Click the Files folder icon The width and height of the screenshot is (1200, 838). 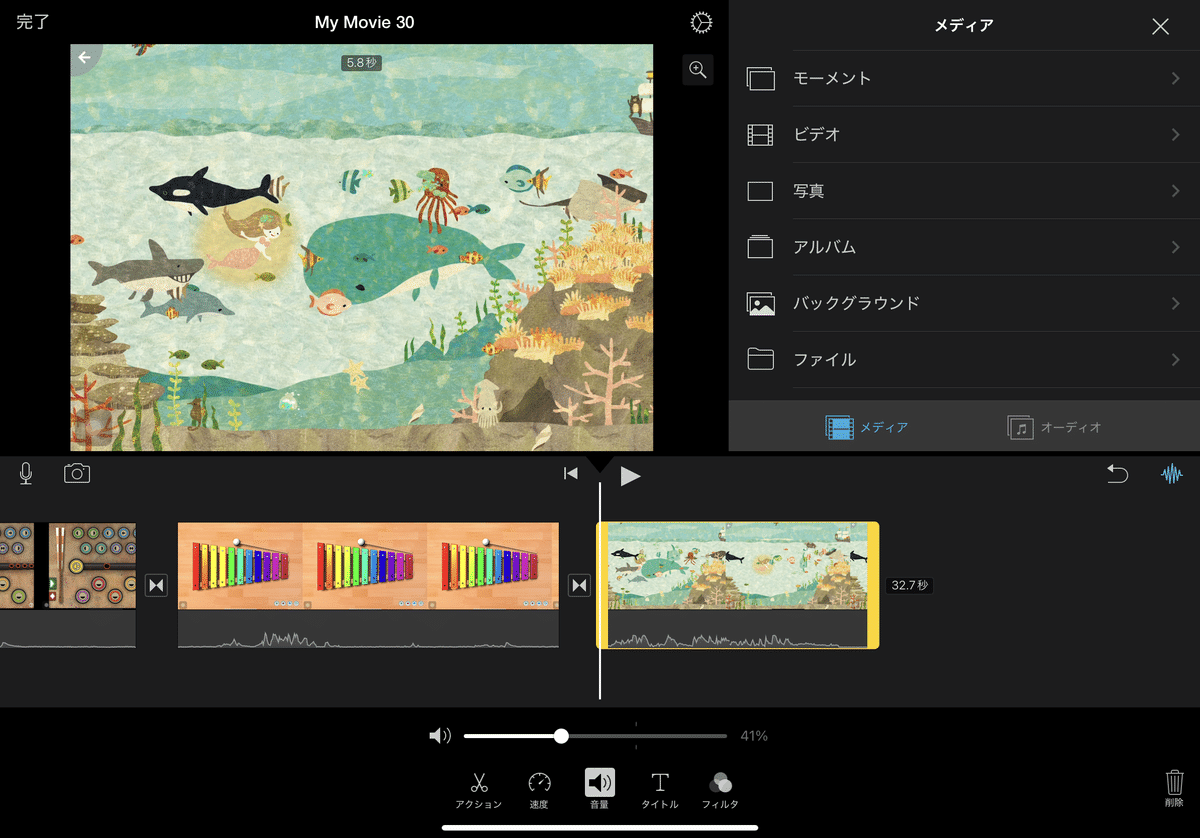pyautogui.click(x=761, y=359)
